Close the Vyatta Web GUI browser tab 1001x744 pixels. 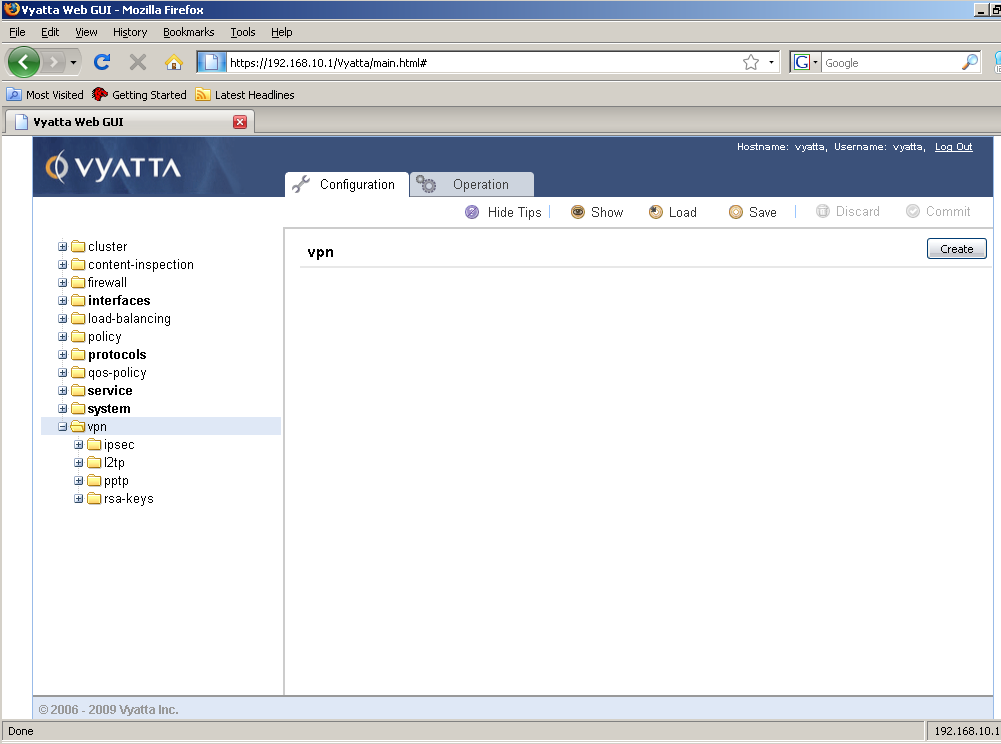240,122
